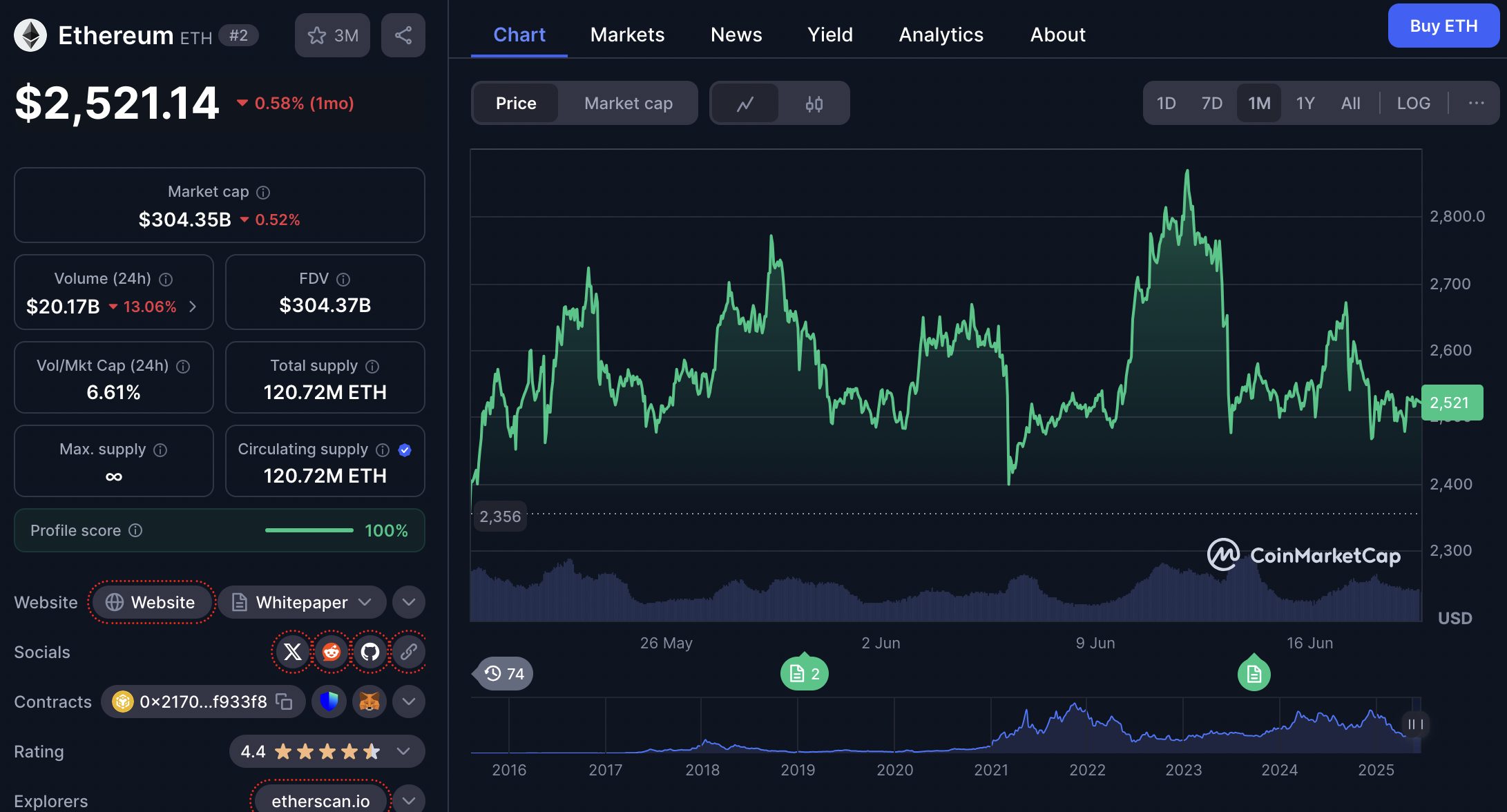
Task: Click the blue shield wallet icon
Action: pyautogui.click(x=329, y=702)
